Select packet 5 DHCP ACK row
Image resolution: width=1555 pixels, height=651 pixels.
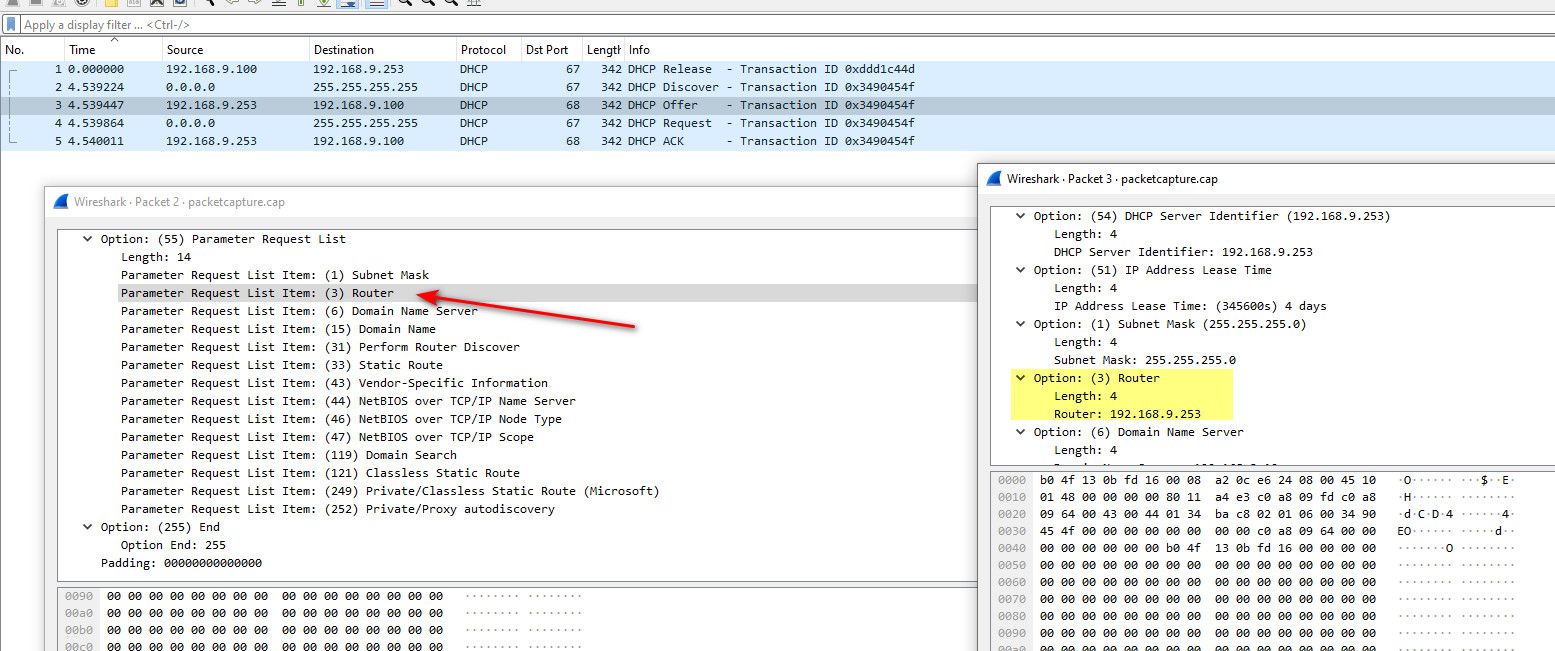coord(777,141)
